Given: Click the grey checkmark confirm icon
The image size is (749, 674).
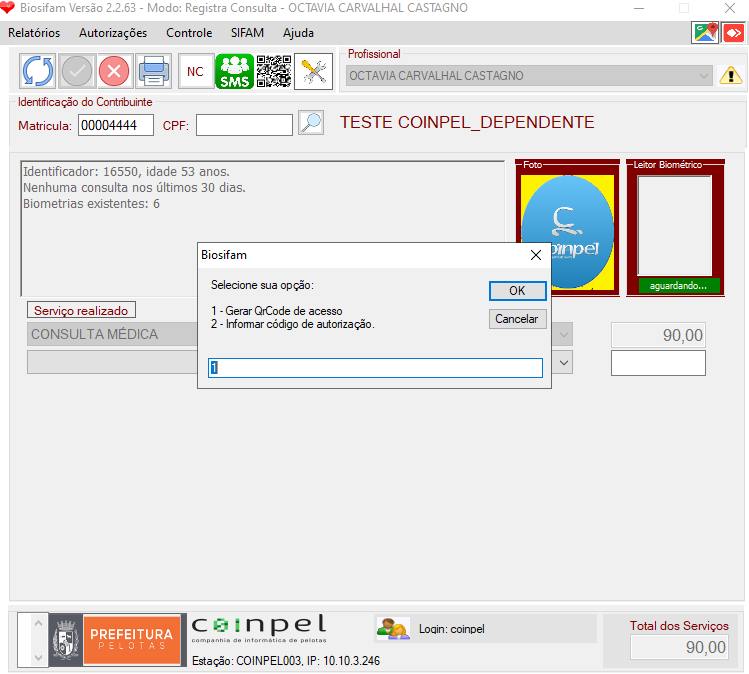Looking at the screenshot, I should 76,71.
